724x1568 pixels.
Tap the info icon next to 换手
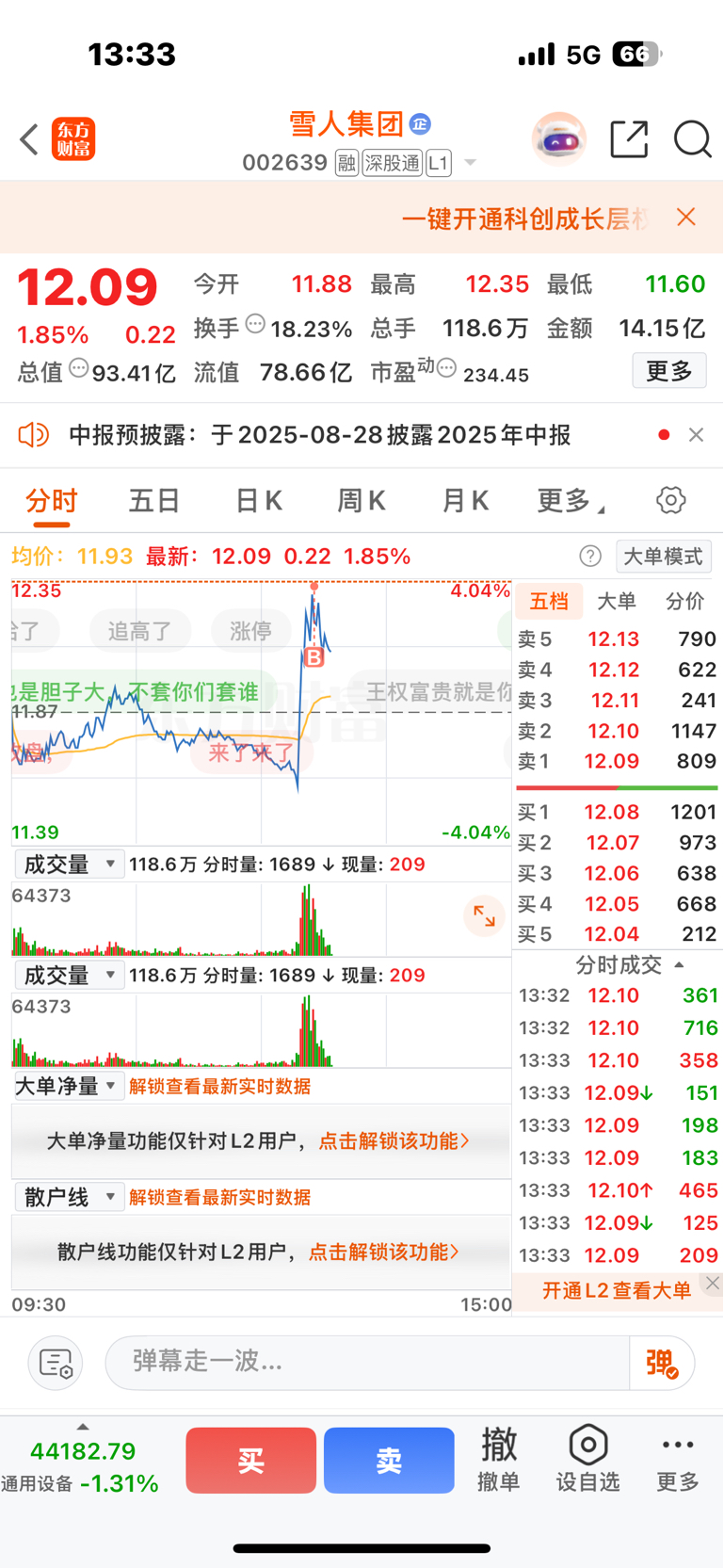(255, 325)
